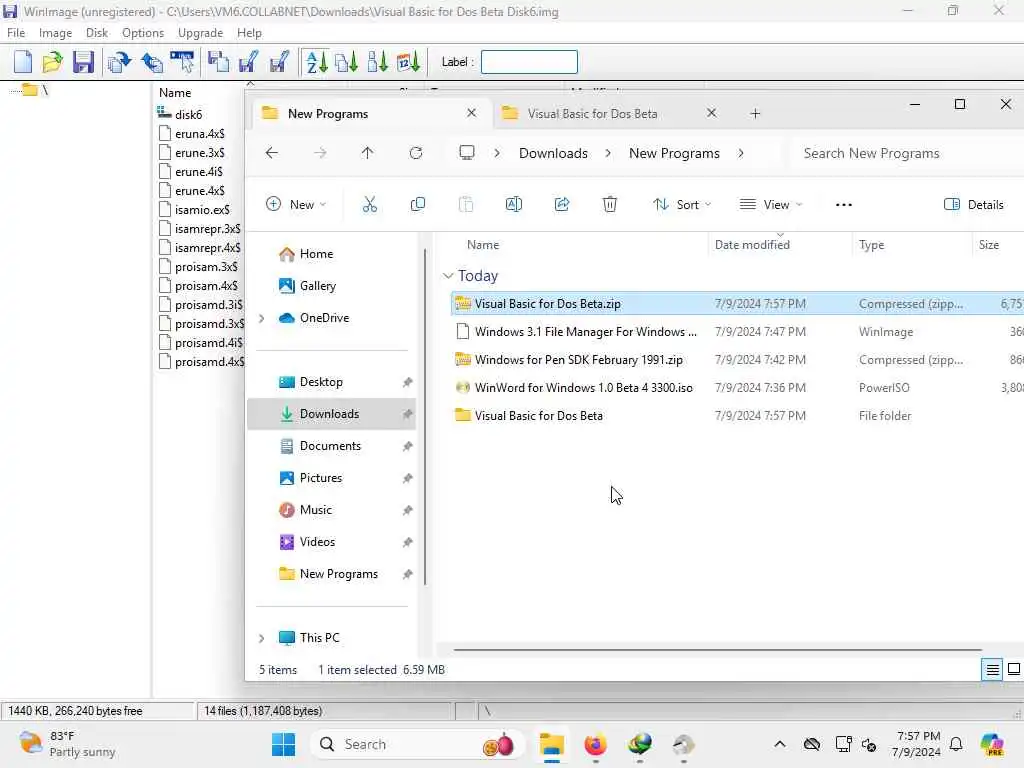Open the Disk menu in WinImage
The height and width of the screenshot is (768, 1024).
(x=97, y=33)
